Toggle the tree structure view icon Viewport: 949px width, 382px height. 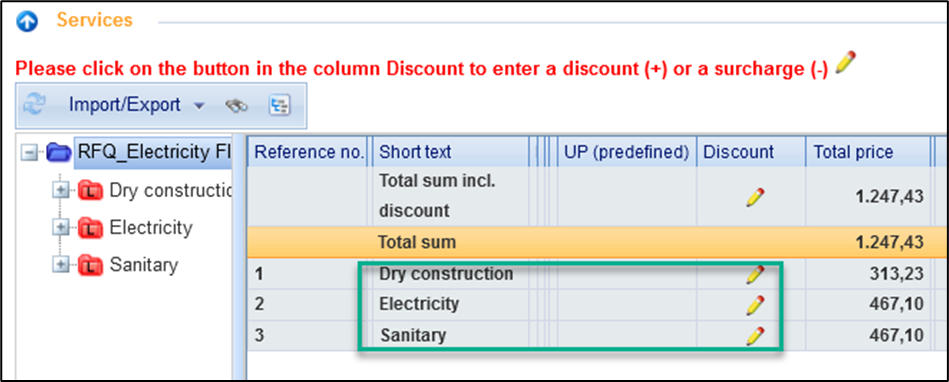pos(279,106)
